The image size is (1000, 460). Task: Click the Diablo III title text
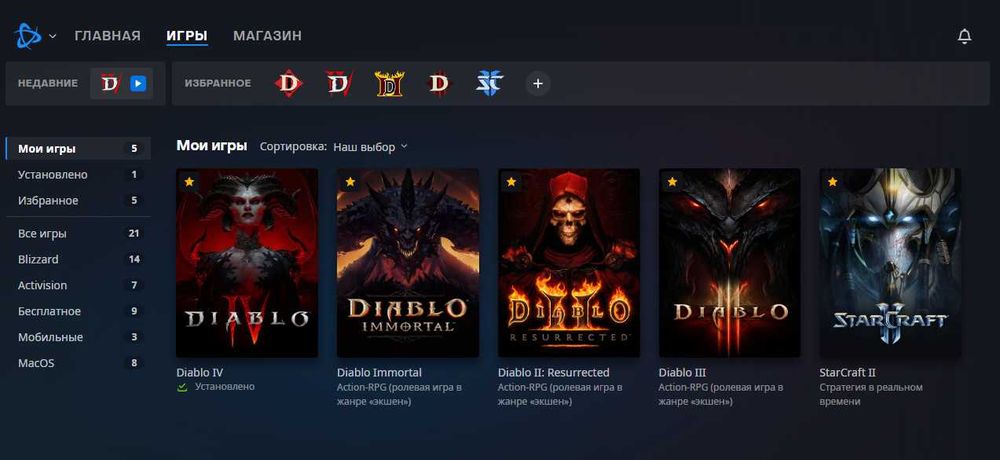click(682, 373)
